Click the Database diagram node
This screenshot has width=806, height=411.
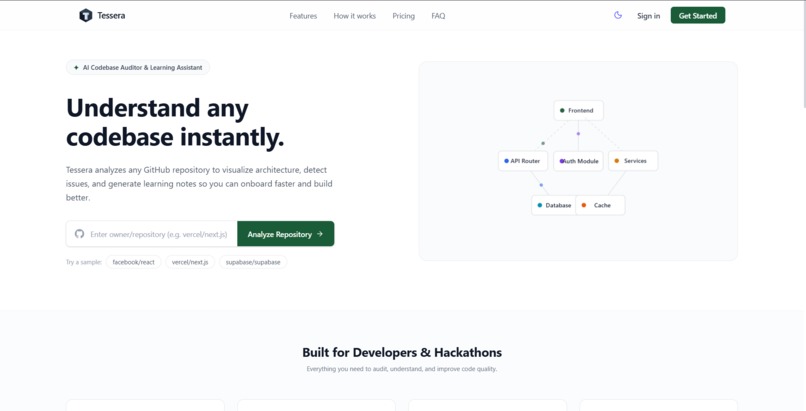(x=554, y=205)
